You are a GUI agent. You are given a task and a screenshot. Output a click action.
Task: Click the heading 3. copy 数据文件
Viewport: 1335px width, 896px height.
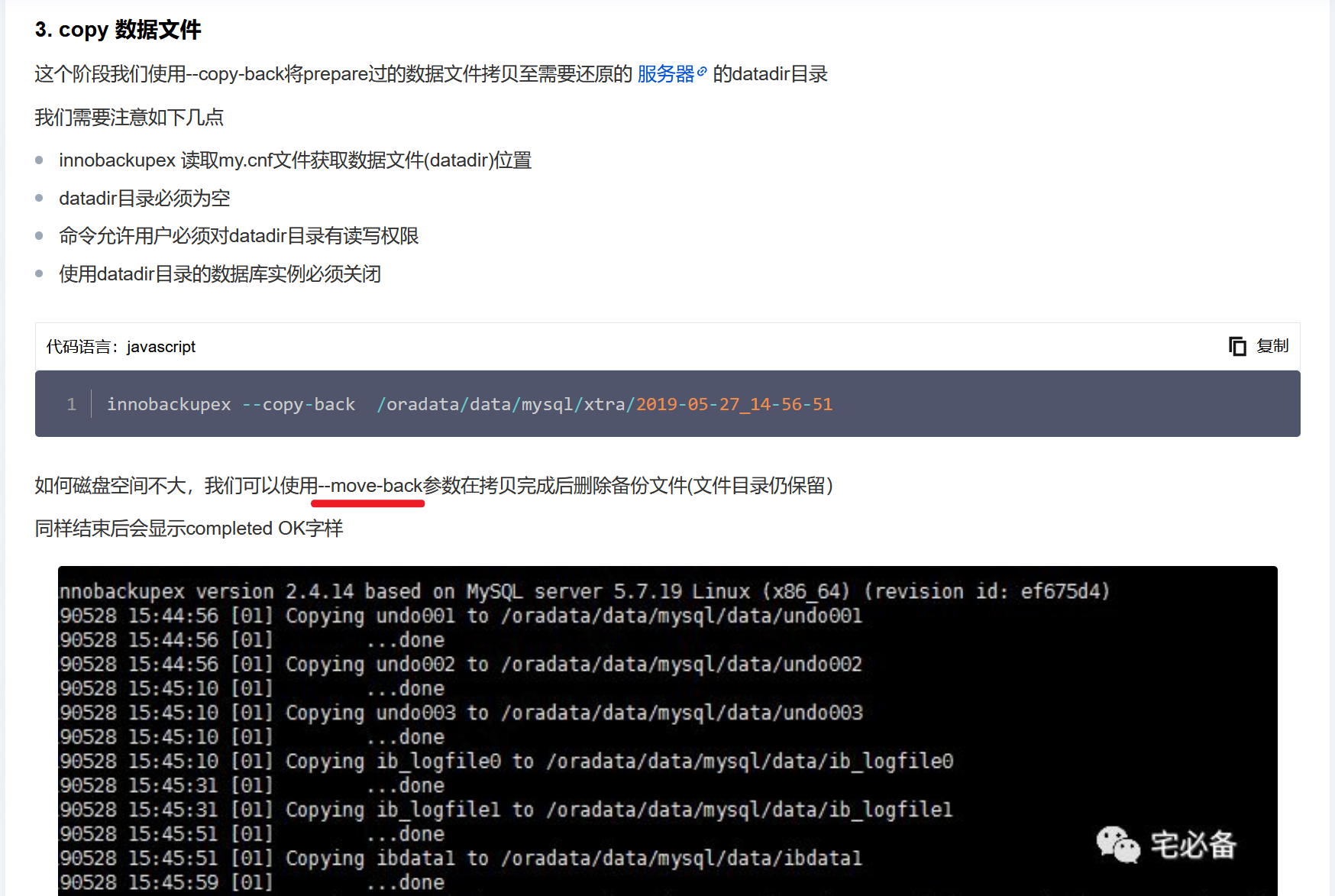point(118,30)
